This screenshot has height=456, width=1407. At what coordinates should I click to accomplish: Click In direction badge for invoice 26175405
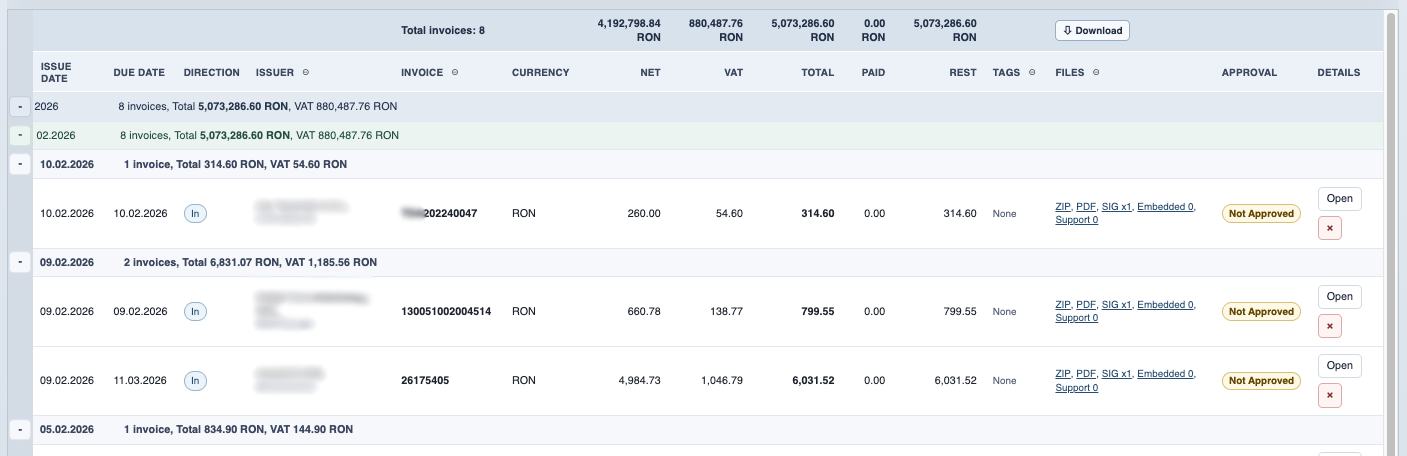[195, 380]
